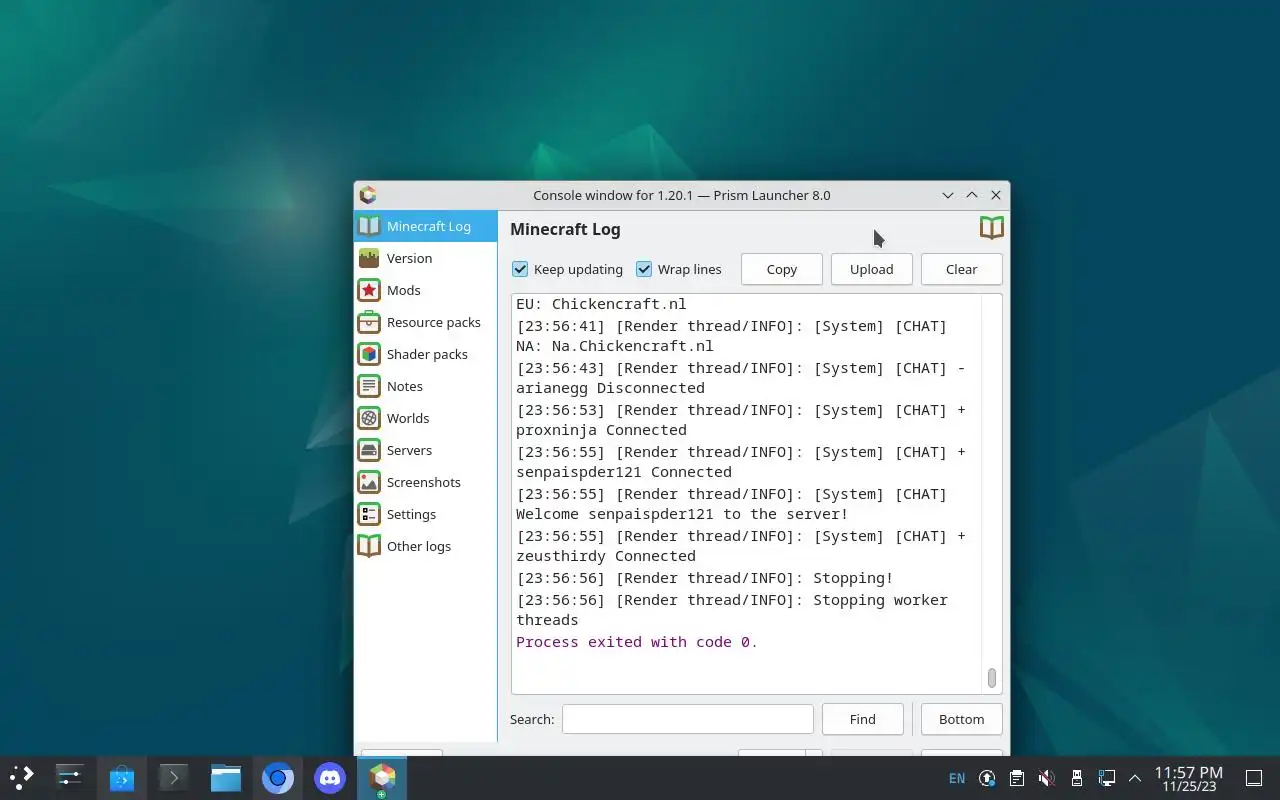The height and width of the screenshot is (800, 1280).
Task: Click the Prism Launcher title bar icon
Action: click(368, 195)
